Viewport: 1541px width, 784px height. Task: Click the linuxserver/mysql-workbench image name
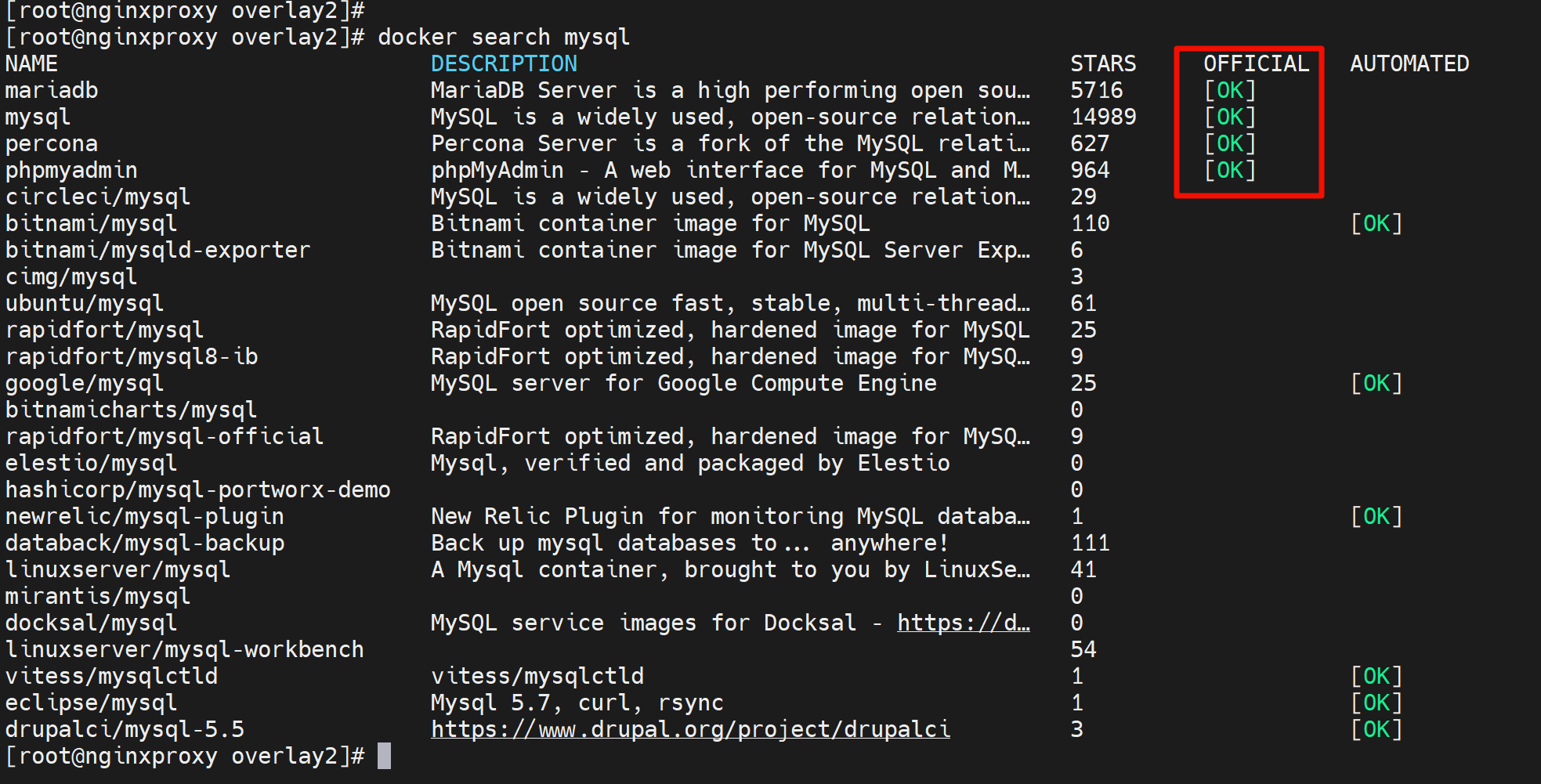[184, 649]
